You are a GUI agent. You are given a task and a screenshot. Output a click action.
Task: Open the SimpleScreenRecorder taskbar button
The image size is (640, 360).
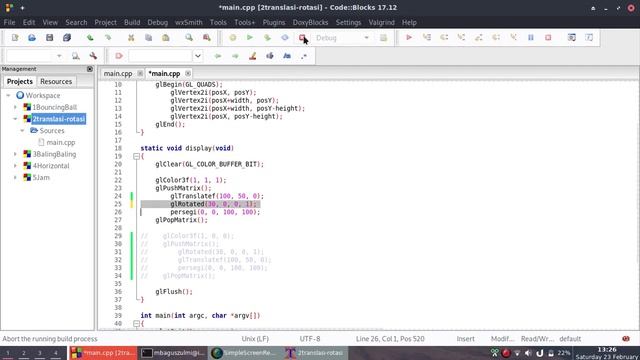(244, 353)
